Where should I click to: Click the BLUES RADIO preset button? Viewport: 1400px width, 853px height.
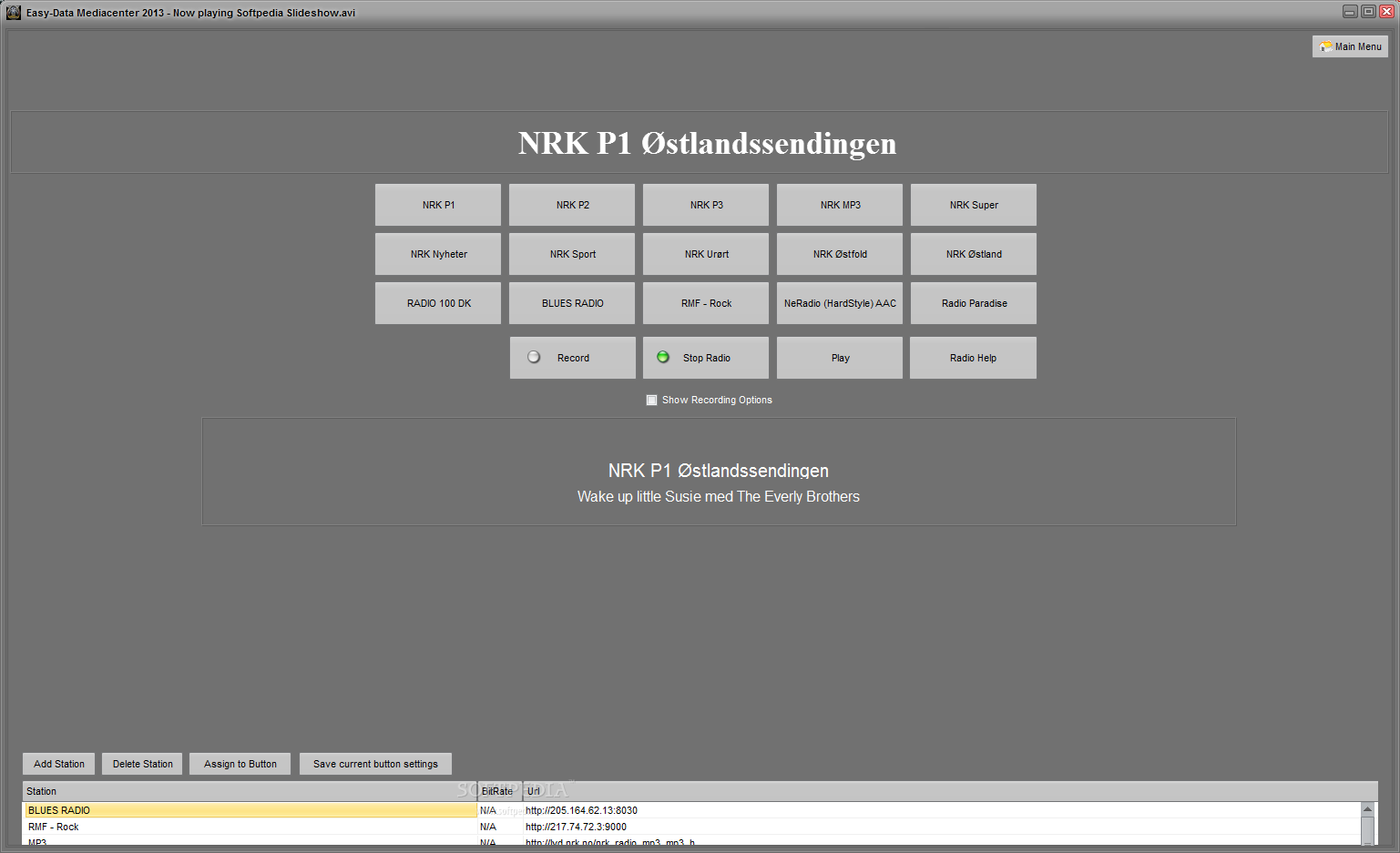[572, 303]
